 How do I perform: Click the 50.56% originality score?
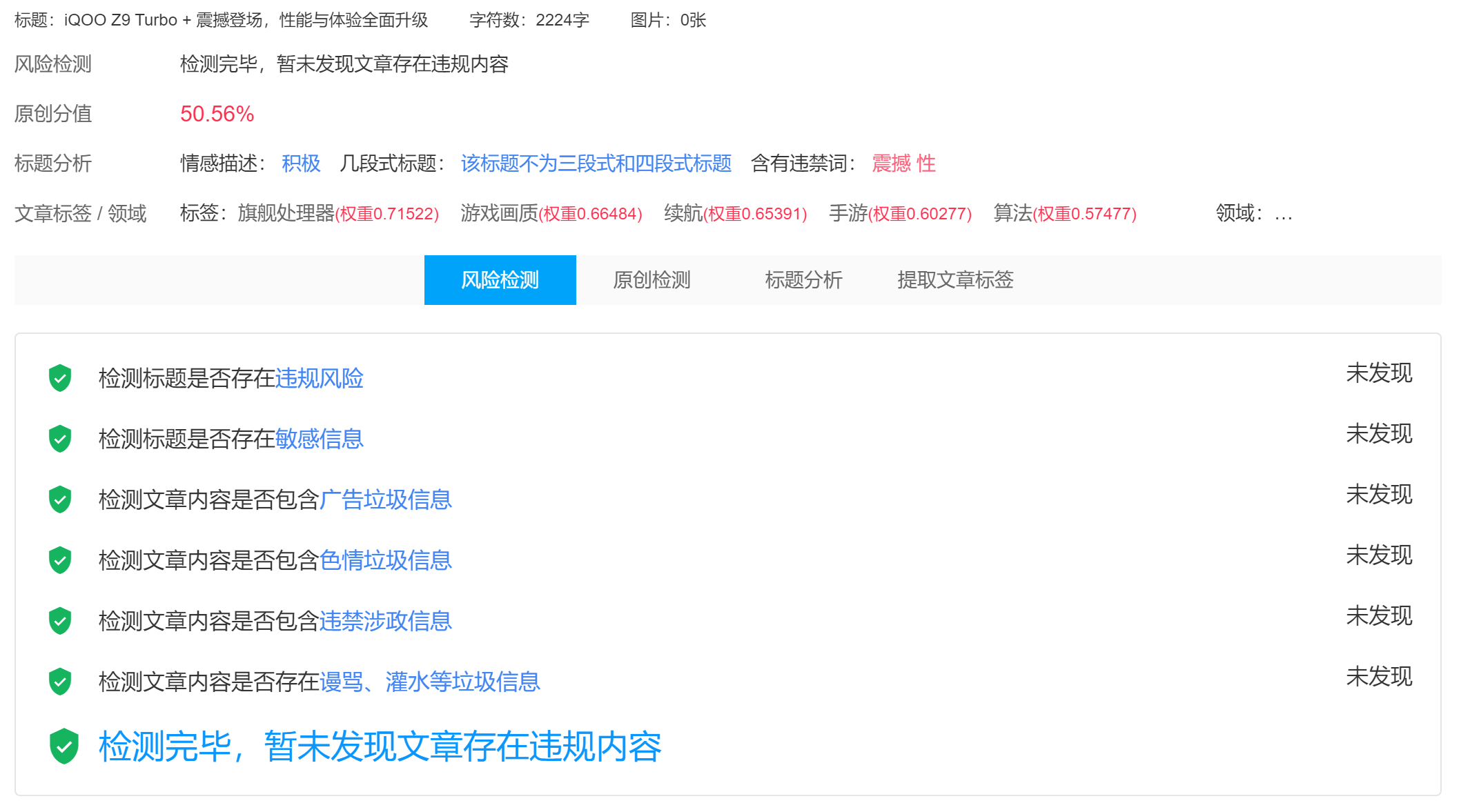point(217,114)
